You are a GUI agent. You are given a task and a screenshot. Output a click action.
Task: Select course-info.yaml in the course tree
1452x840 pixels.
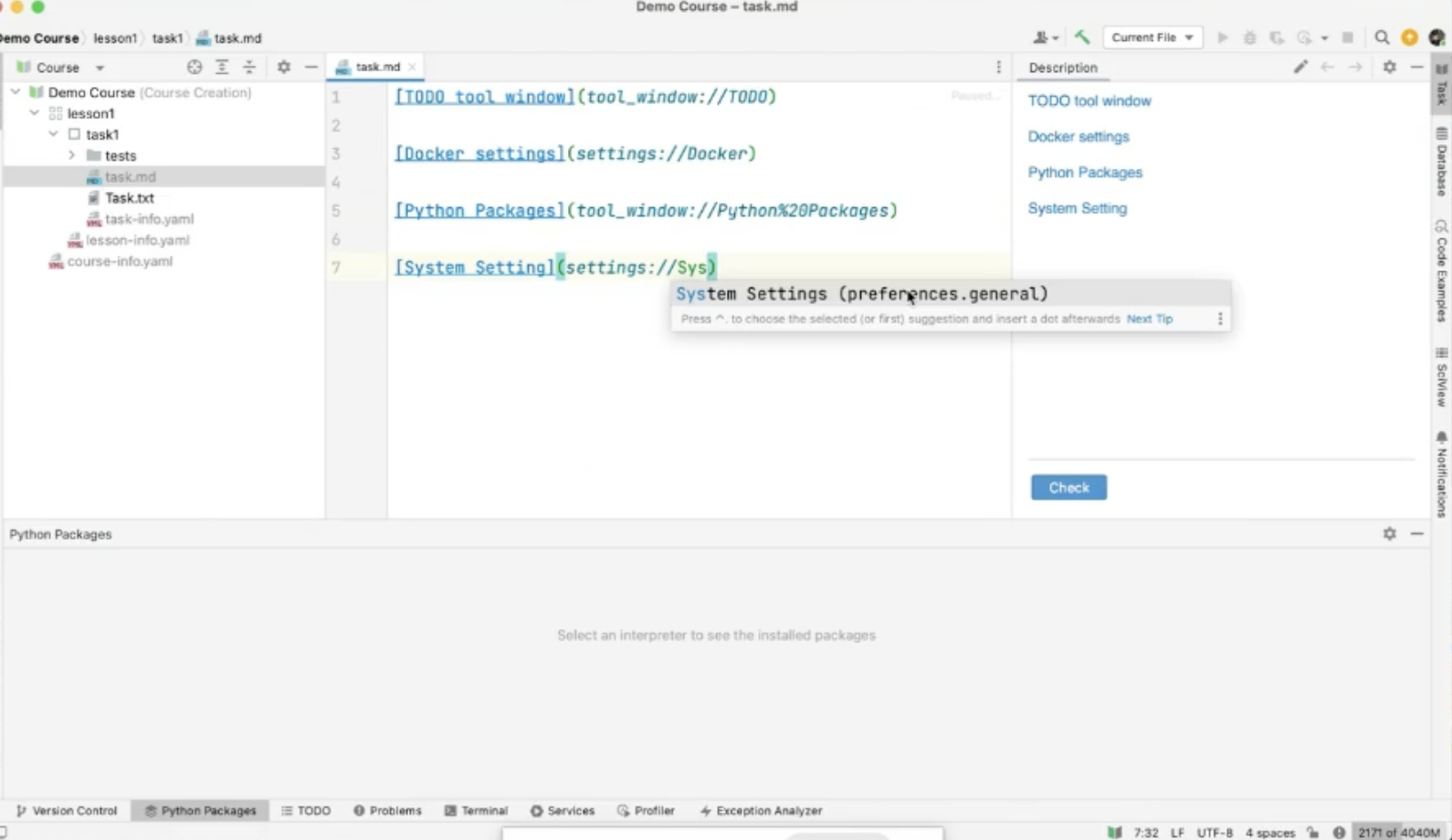coord(120,260)
